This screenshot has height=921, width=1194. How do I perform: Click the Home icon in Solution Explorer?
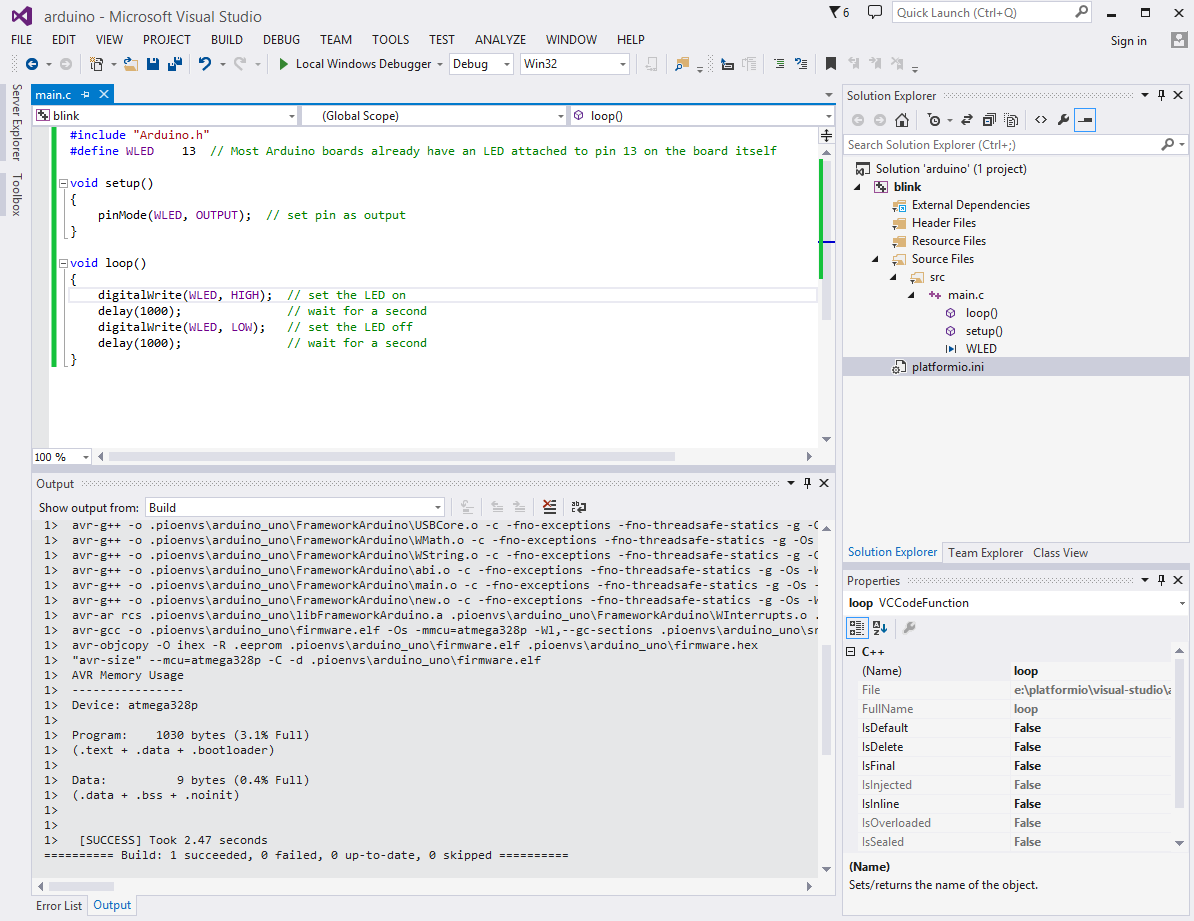point(902,120)
